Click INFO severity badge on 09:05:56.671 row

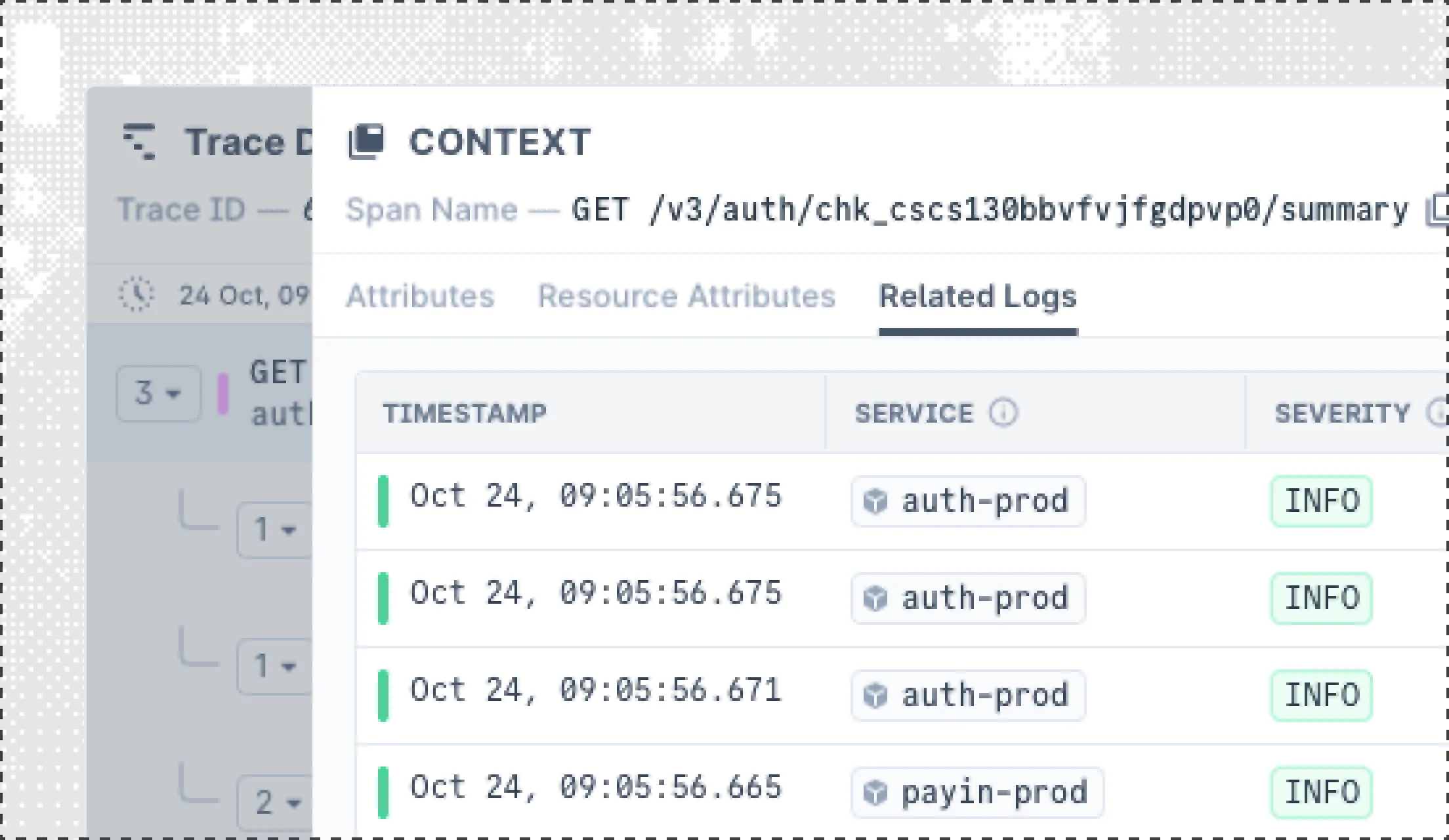[x=1321, y=695]
